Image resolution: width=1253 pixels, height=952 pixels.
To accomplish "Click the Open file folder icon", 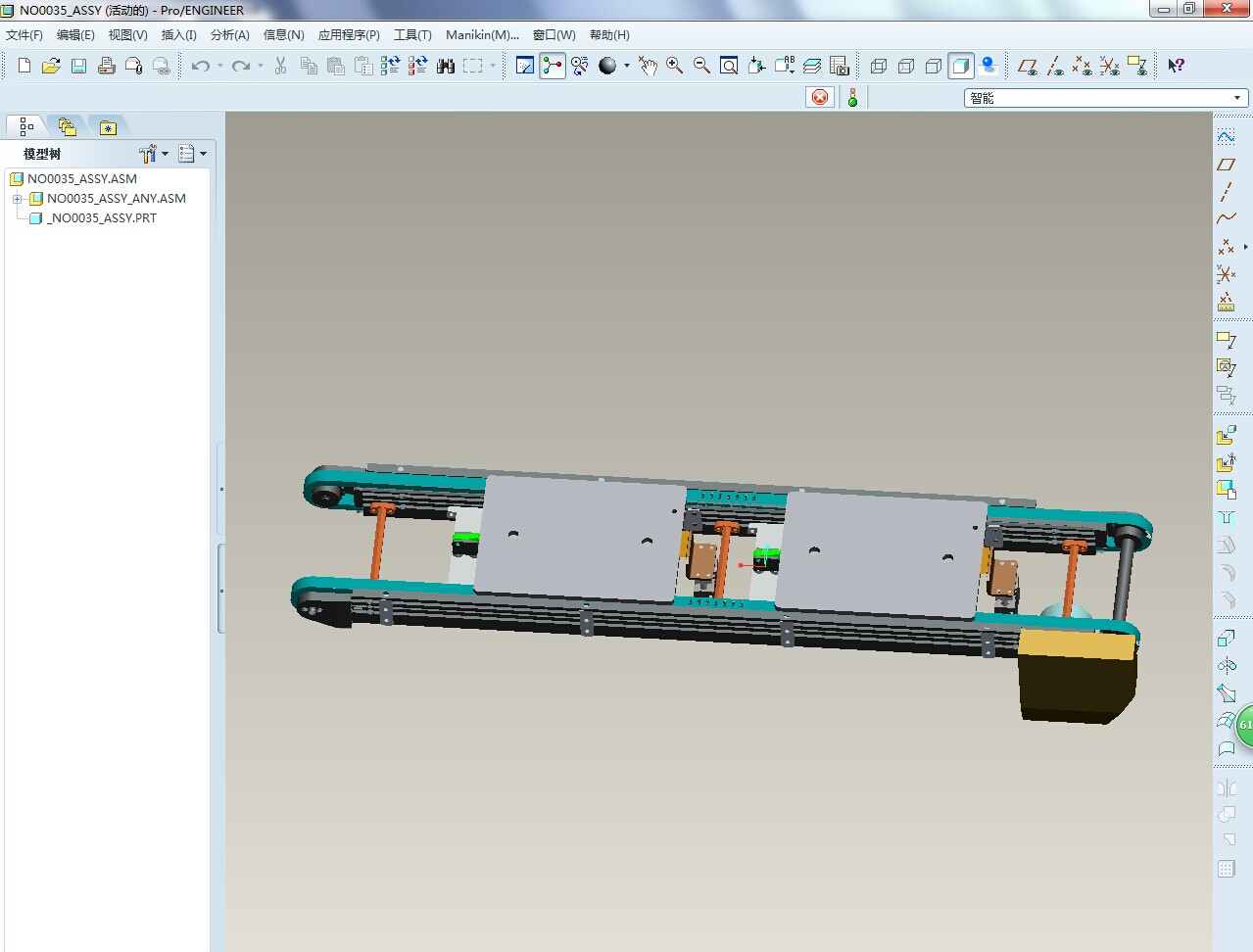I will [x=51, y=66].
